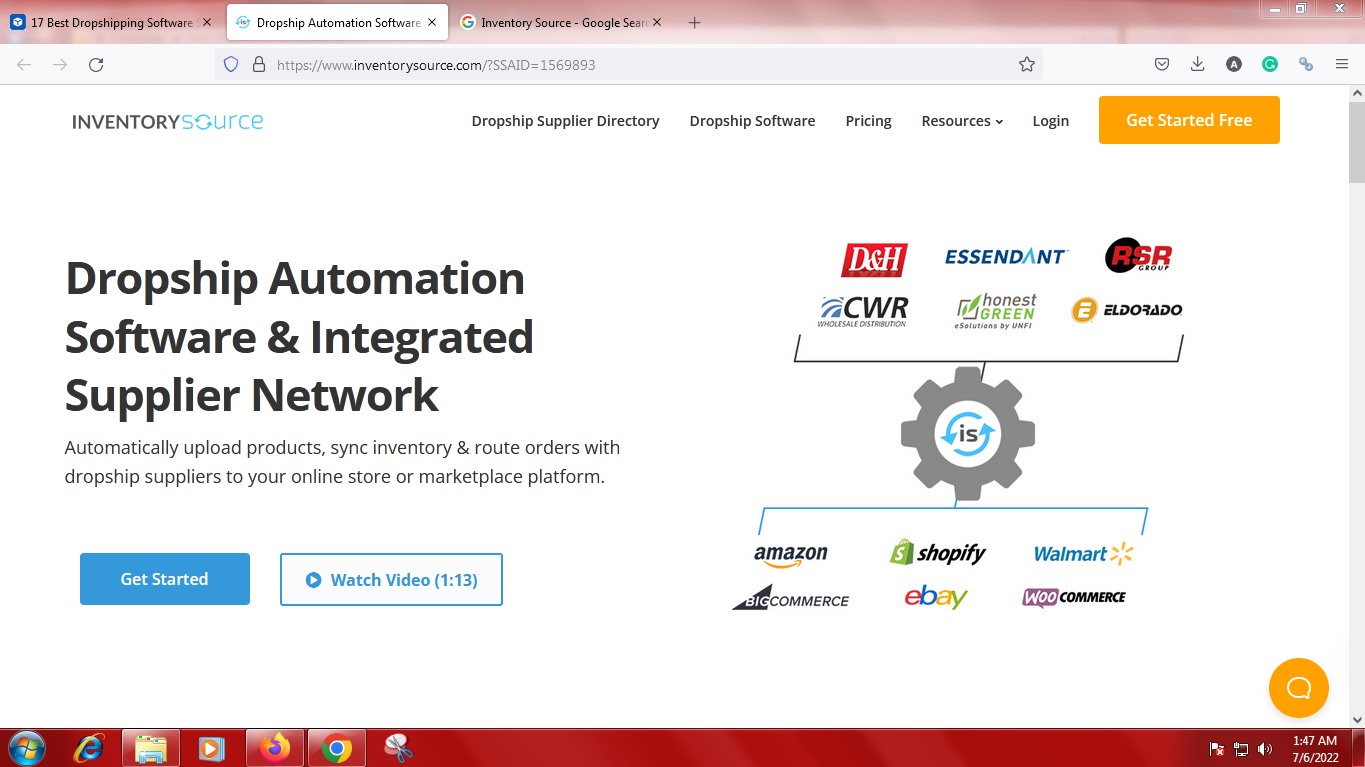The width and height of the screenshot is (1365, 767).
Task: Click the Firefox account avatar icon
Action: (1234, 64)
